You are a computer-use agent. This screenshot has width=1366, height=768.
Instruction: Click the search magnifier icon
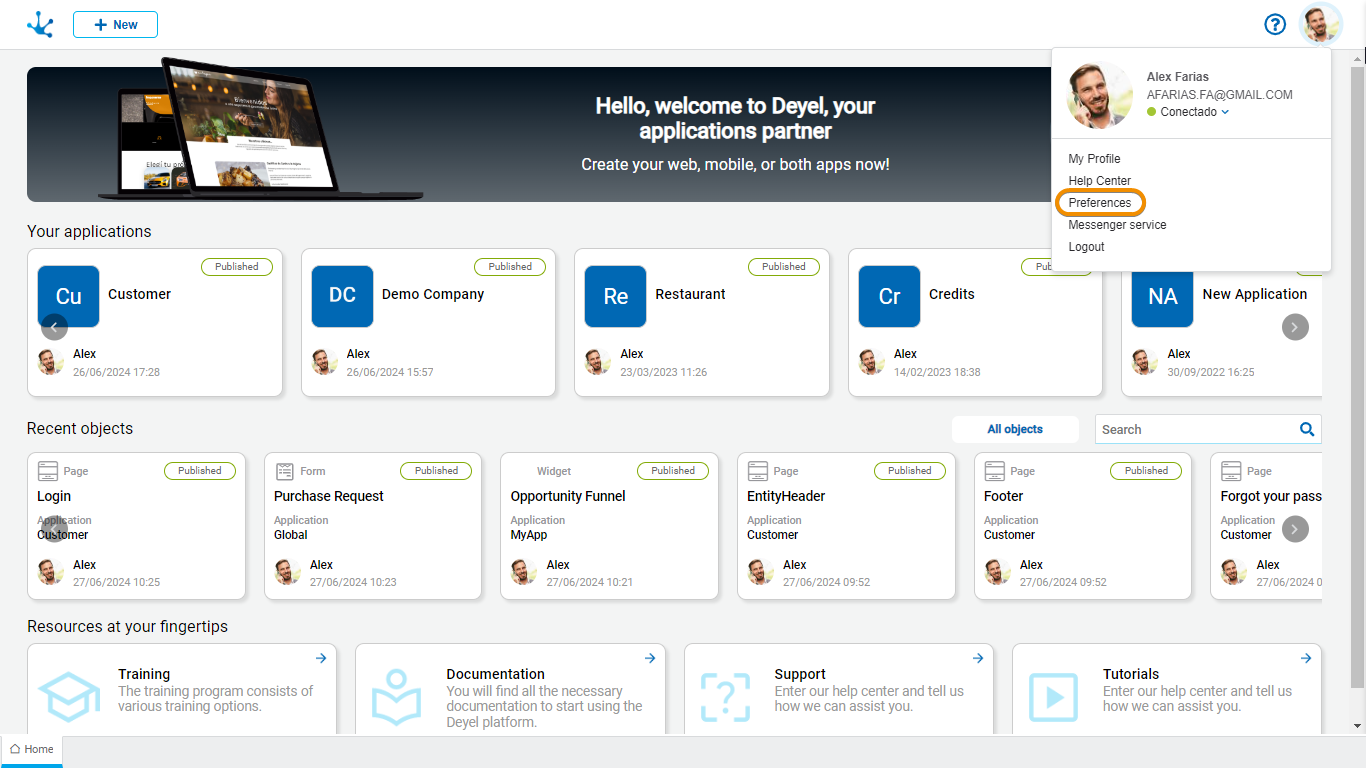1306,429
